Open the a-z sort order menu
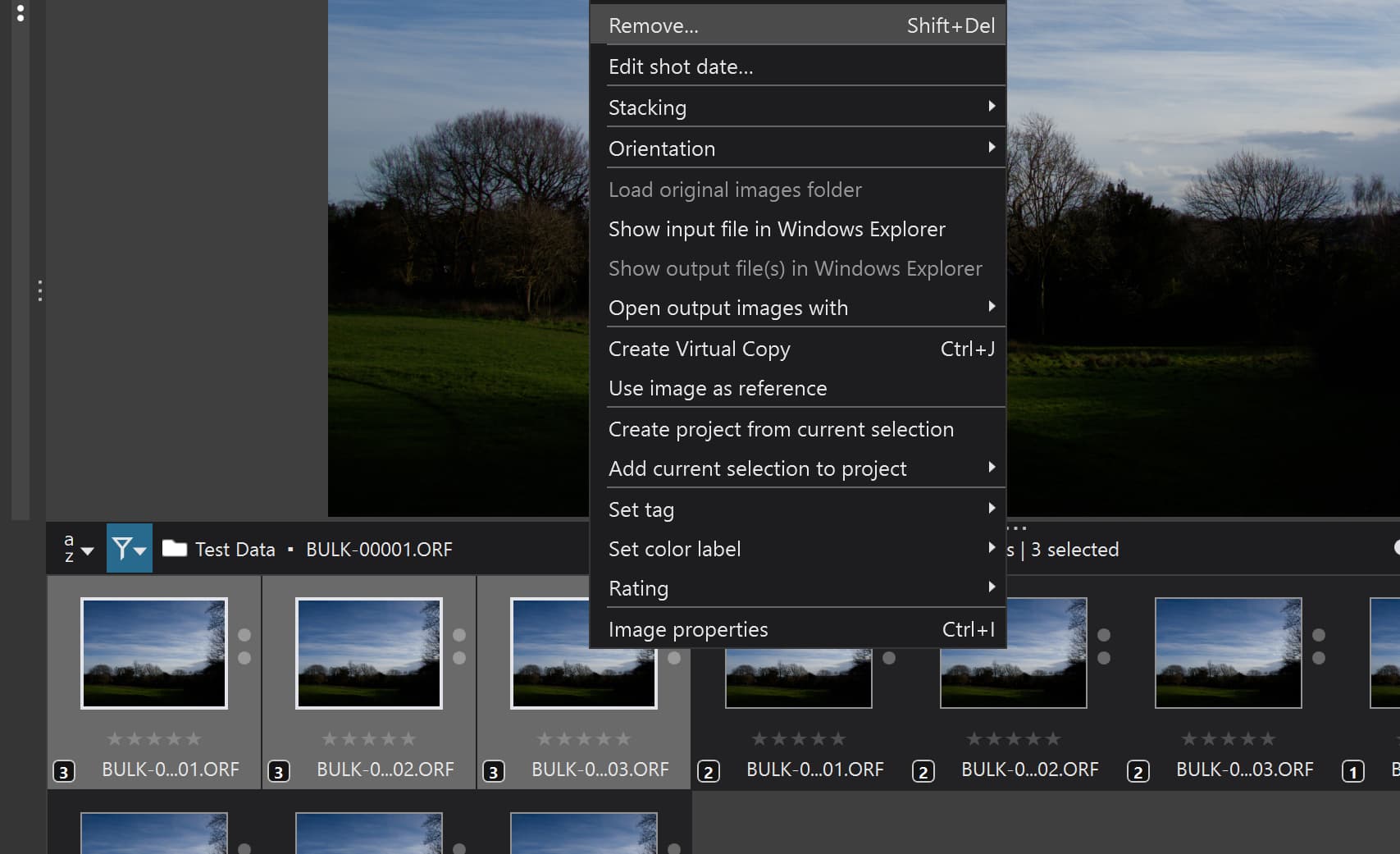This screenshot has height=854, width=1400. 77,549
